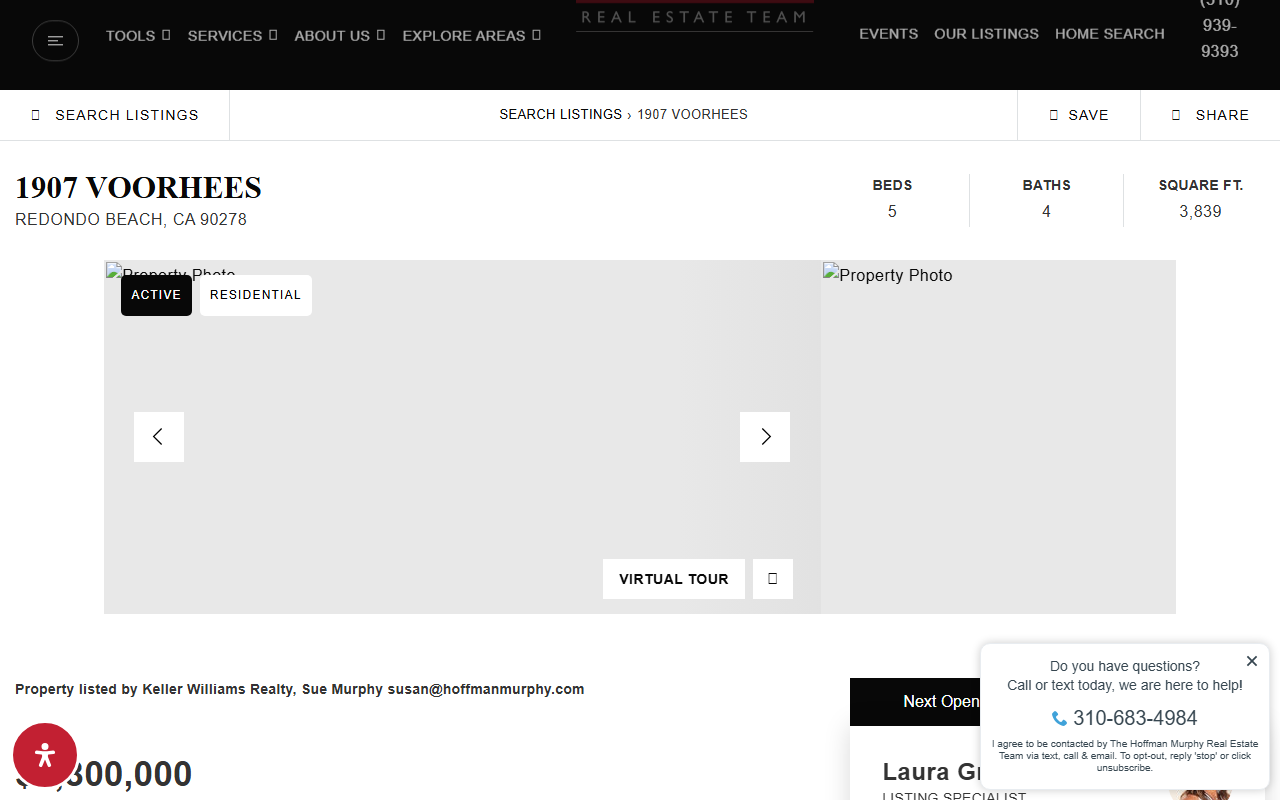Expand the Explore Areas menu

click(472, 35)
